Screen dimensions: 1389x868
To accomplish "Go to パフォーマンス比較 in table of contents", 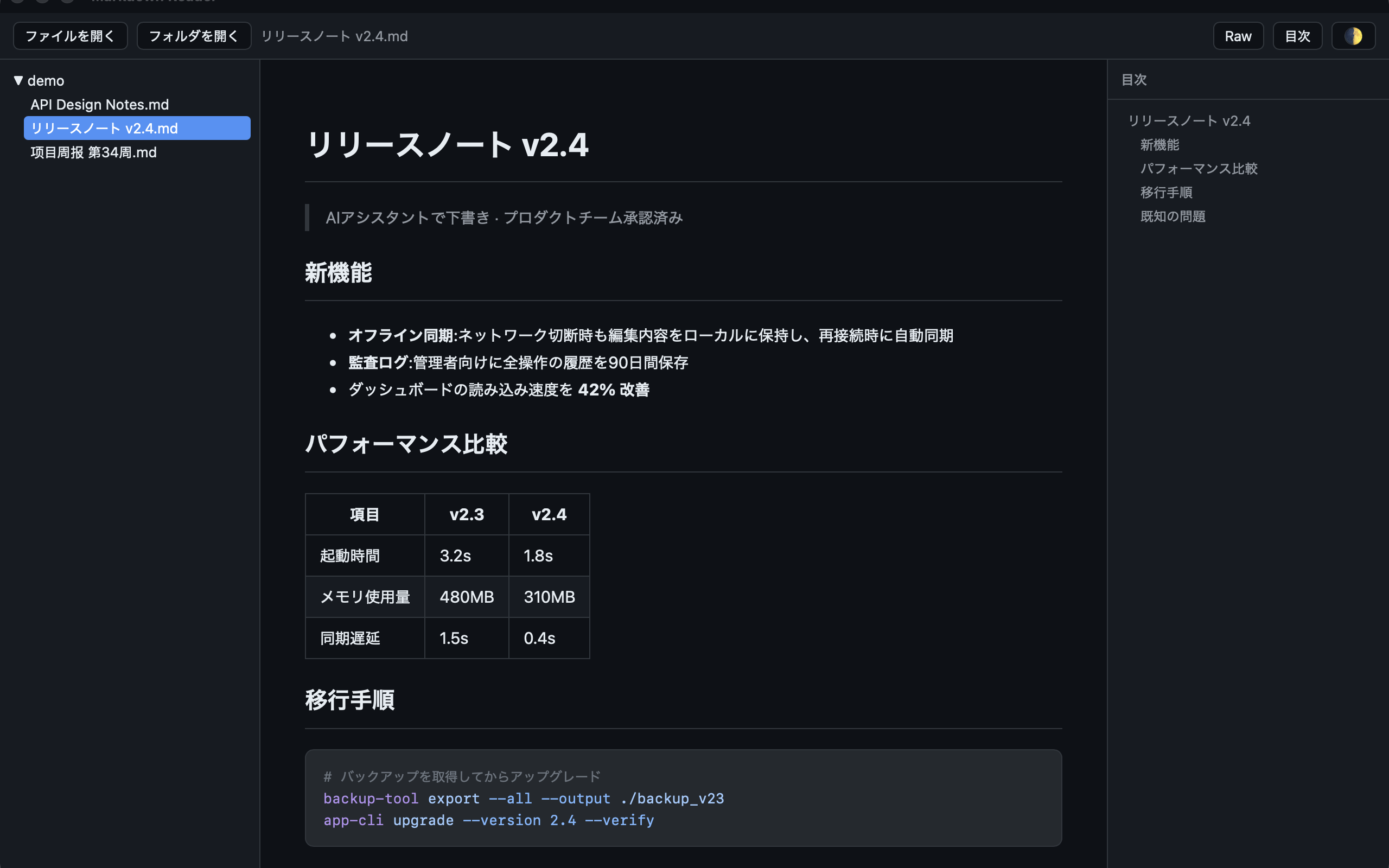I will 1199,169.
